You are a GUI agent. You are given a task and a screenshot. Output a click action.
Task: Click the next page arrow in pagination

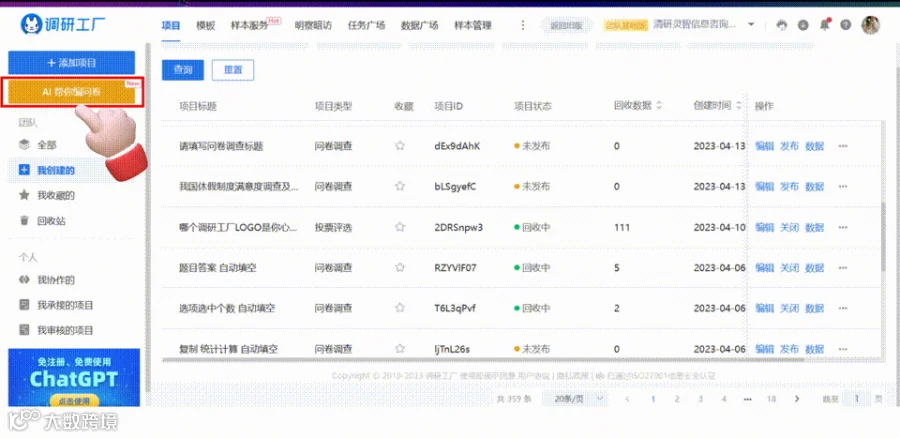click(x=796, y=398)
